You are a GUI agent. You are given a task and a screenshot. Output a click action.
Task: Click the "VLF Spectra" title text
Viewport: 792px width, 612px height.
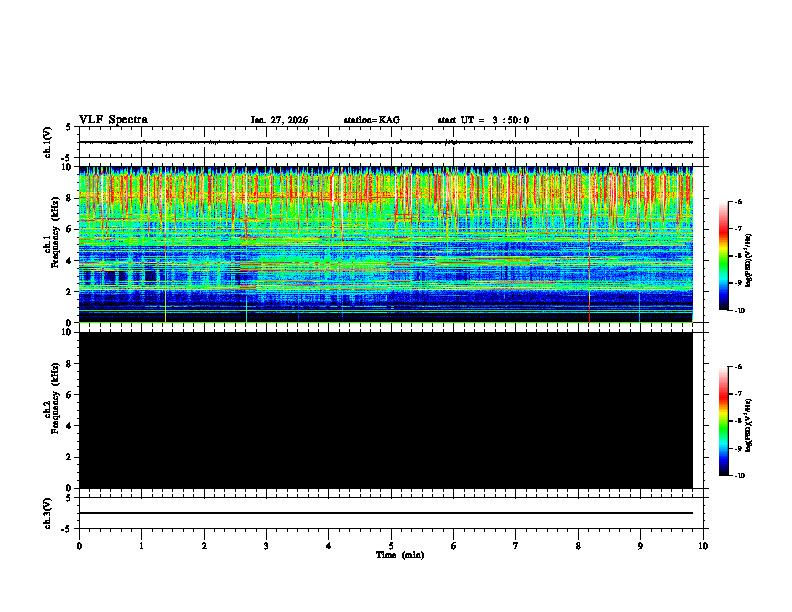tap(113, 120)
